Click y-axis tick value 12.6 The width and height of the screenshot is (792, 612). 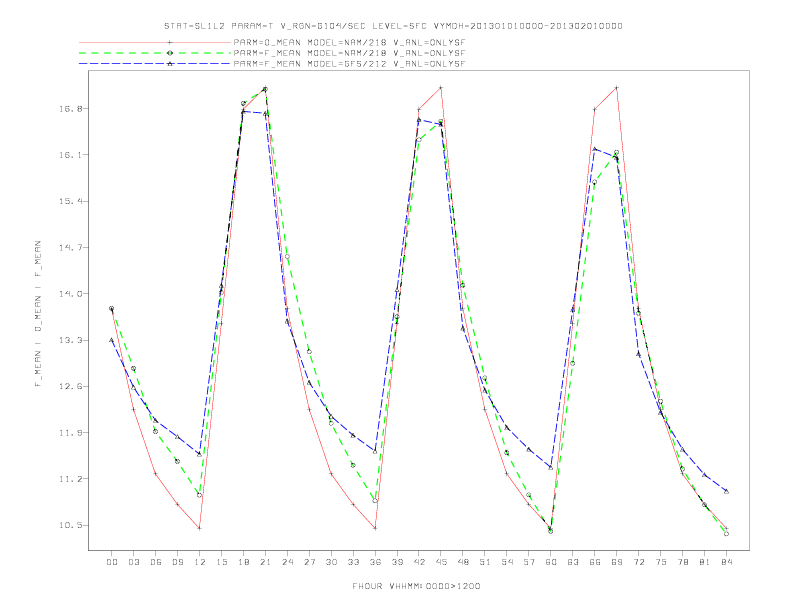(x=70, y=386)
